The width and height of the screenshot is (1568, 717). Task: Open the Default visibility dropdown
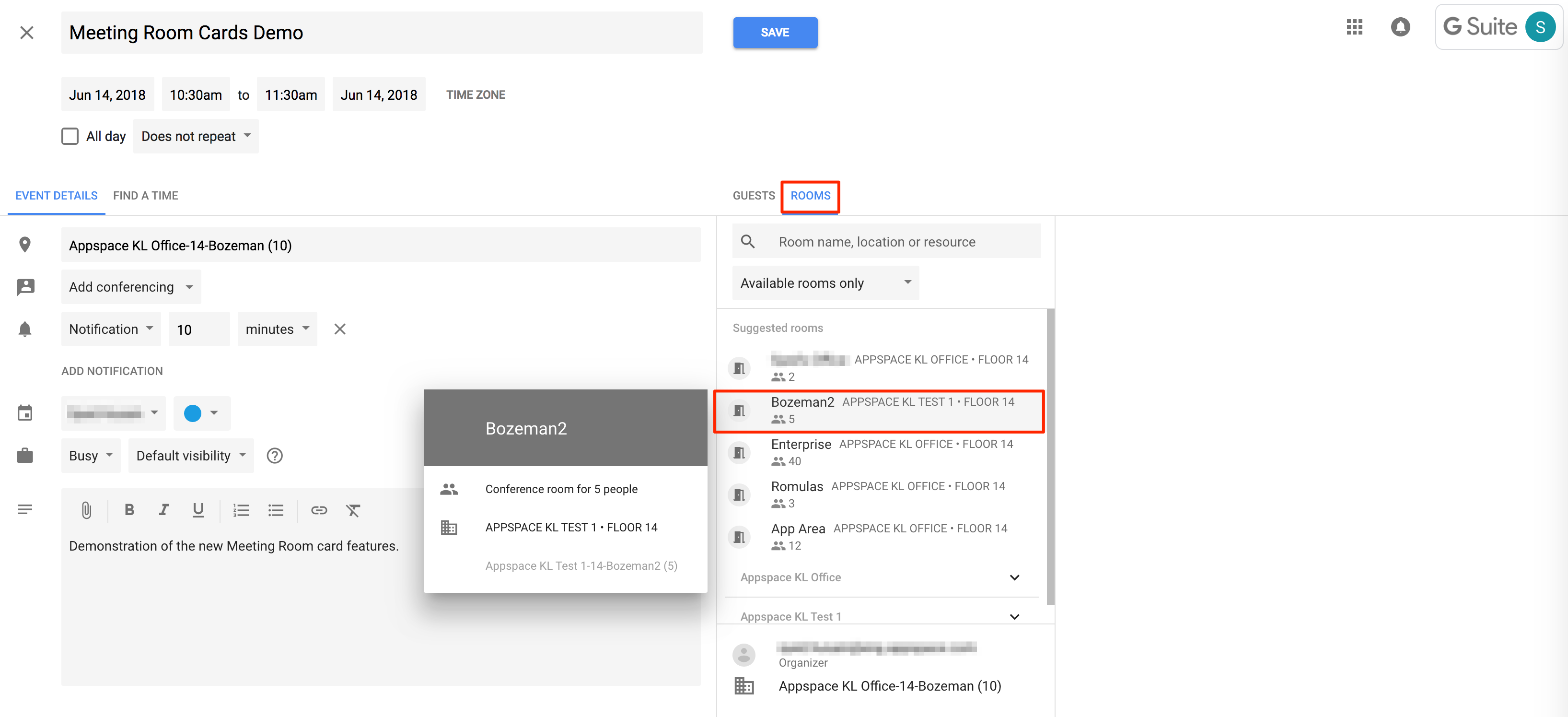click(191, 456)
